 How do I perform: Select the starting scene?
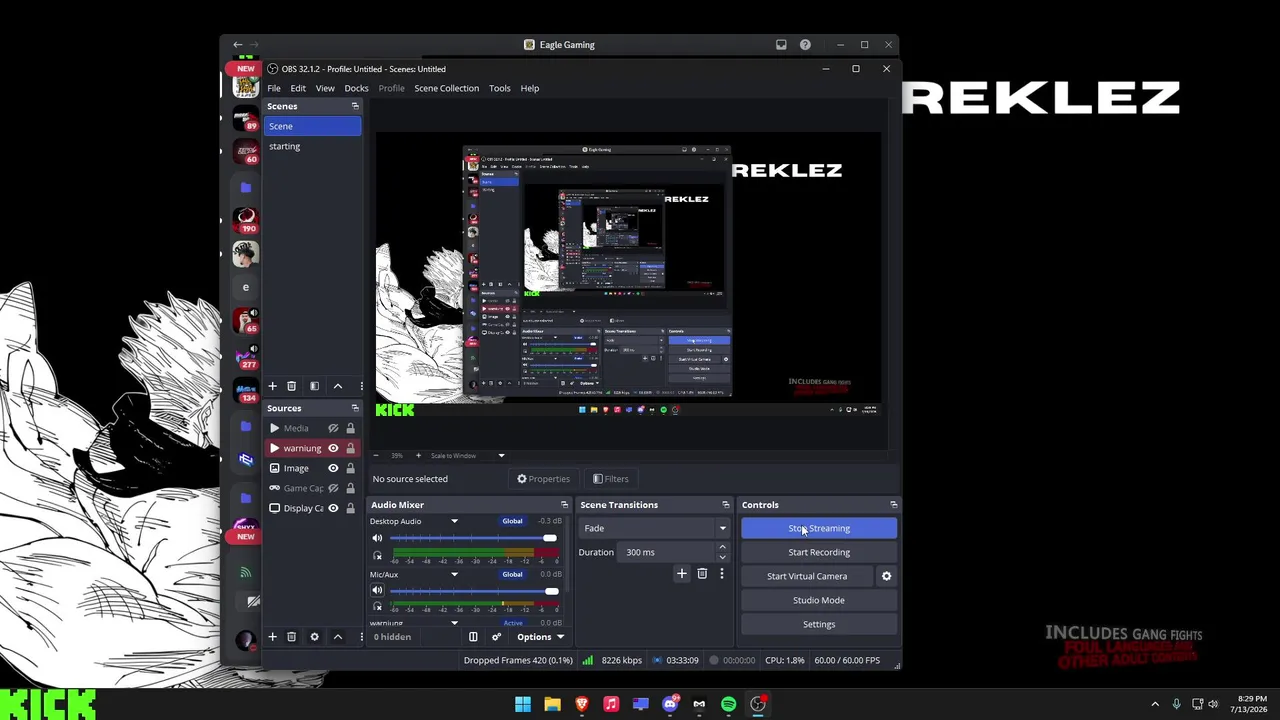pyautogui.click(x=313, y=146)
